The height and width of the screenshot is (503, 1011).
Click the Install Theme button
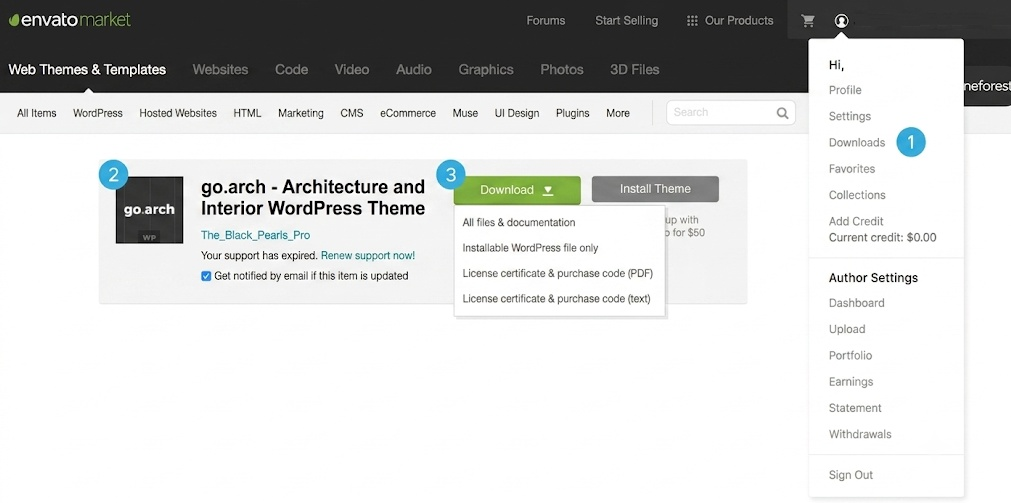[x=655, y=189]
